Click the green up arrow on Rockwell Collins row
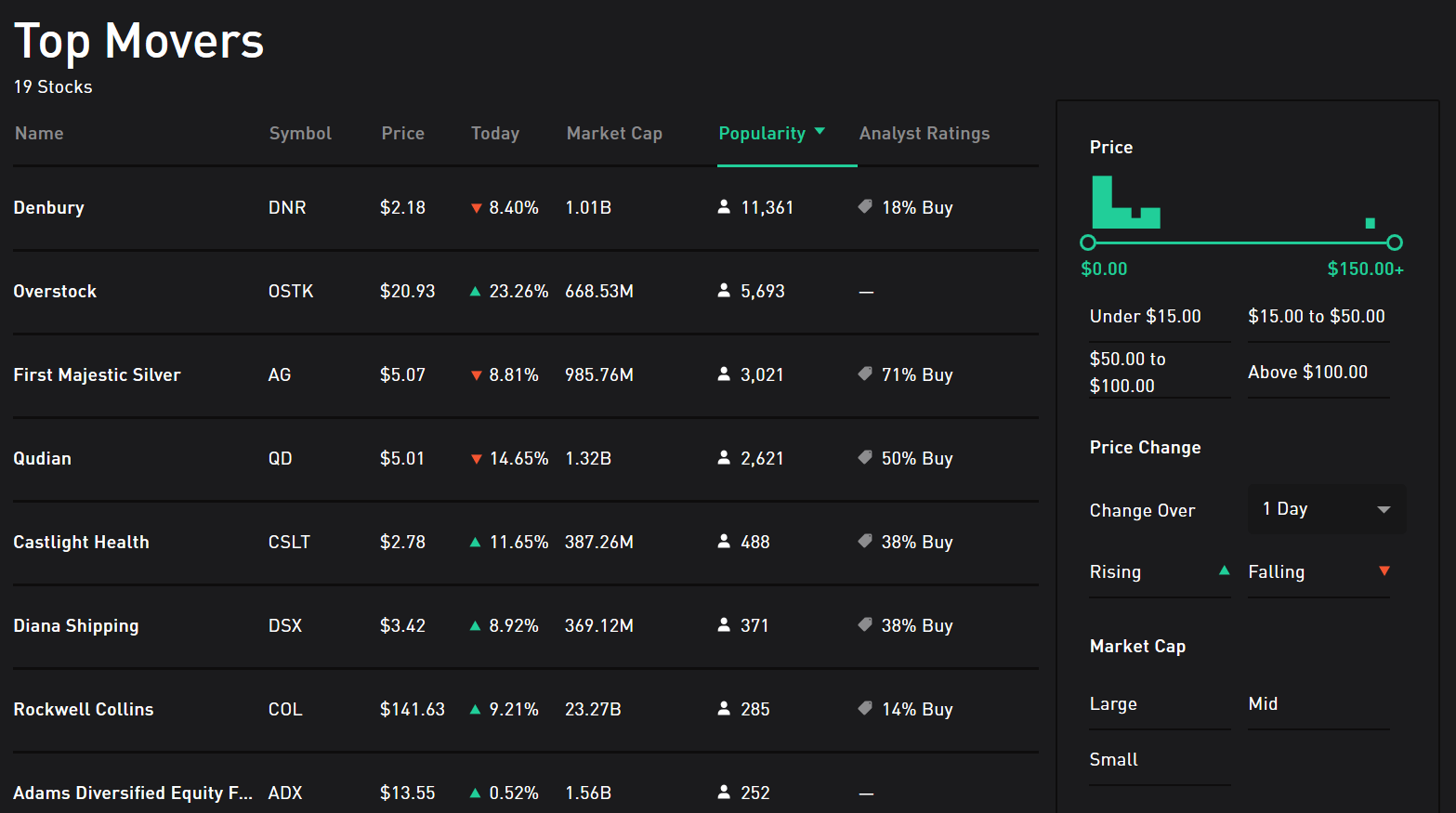The height and width of the screenshot is (813, 1456). coord(477,709)
